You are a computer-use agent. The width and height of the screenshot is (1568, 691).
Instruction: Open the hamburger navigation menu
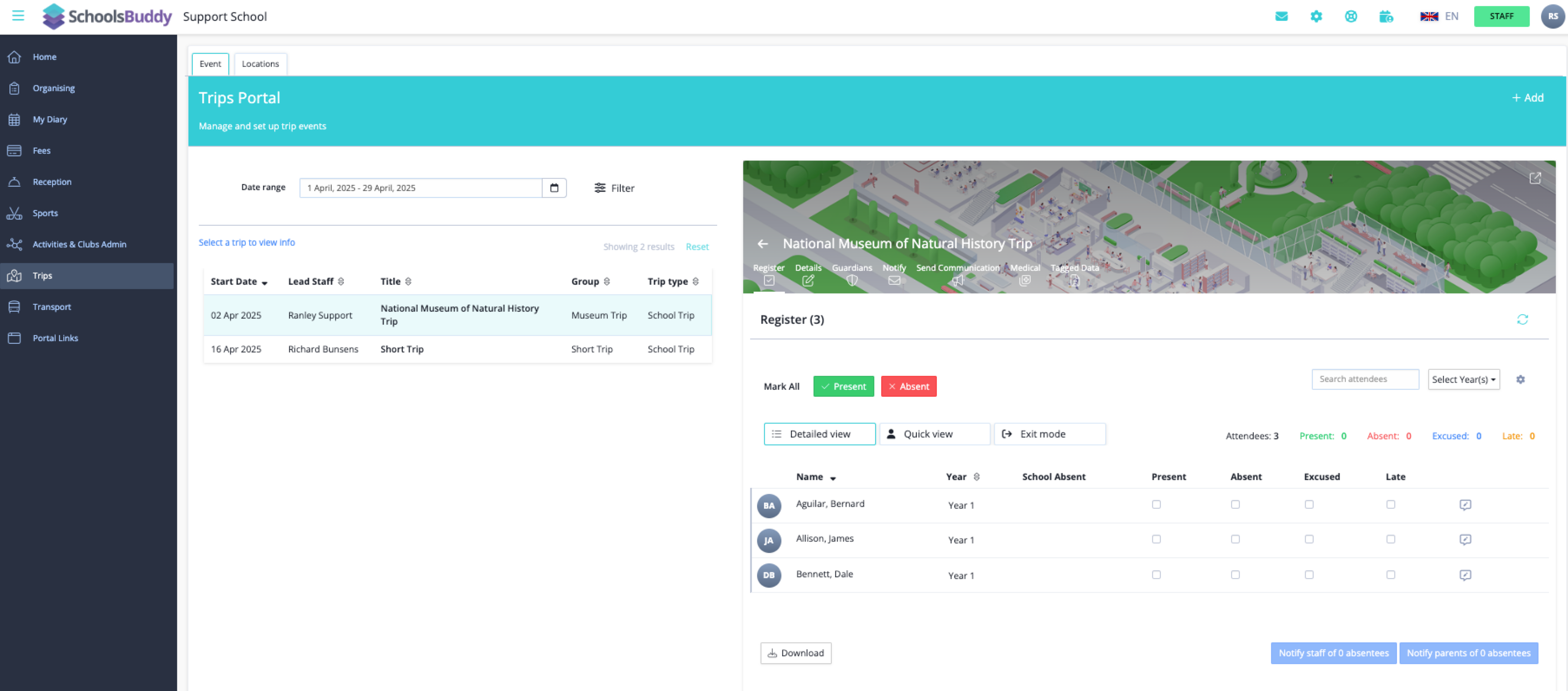click(18, 16)
